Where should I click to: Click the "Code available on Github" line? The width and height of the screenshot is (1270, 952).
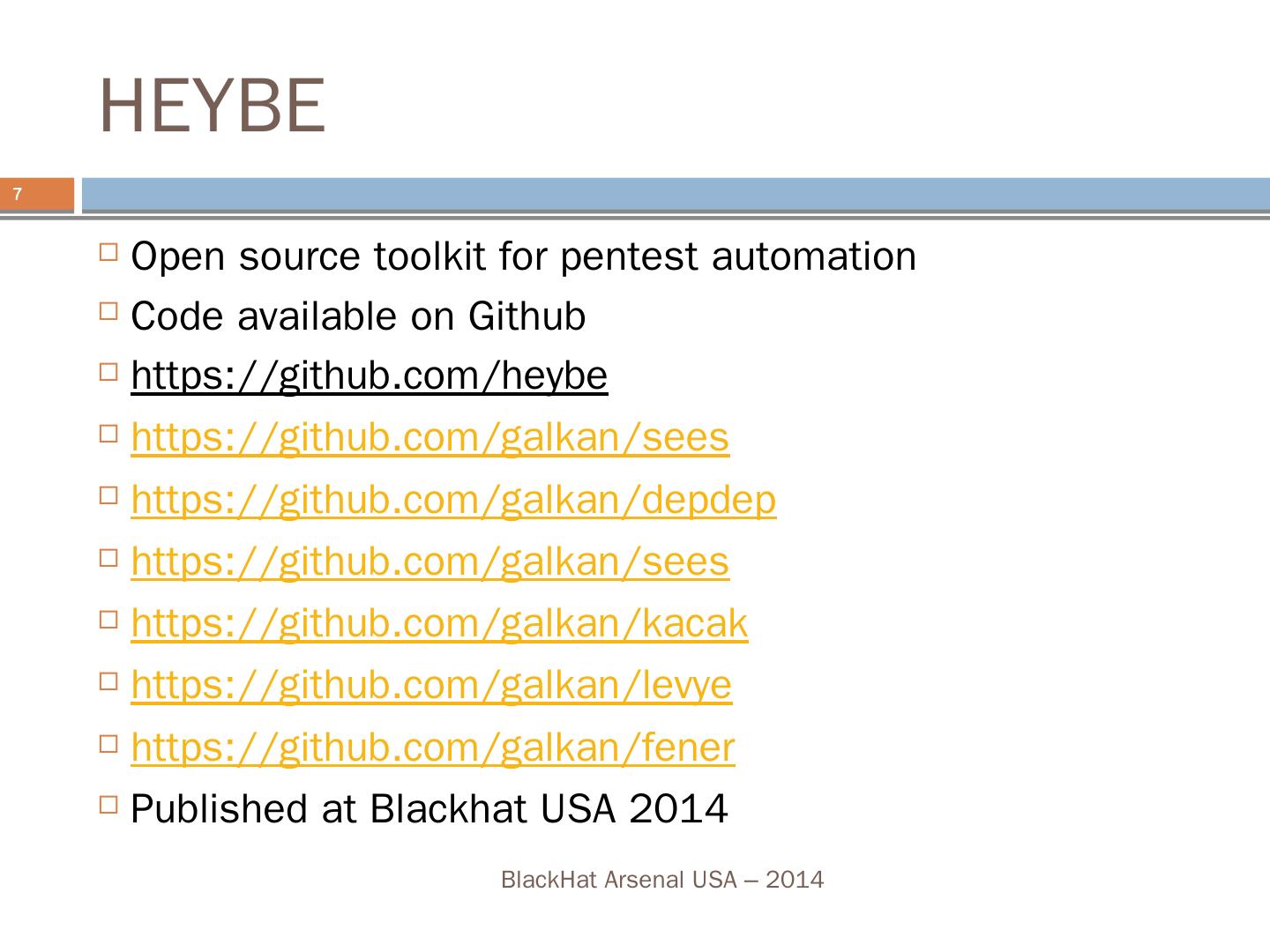[357, 316]
